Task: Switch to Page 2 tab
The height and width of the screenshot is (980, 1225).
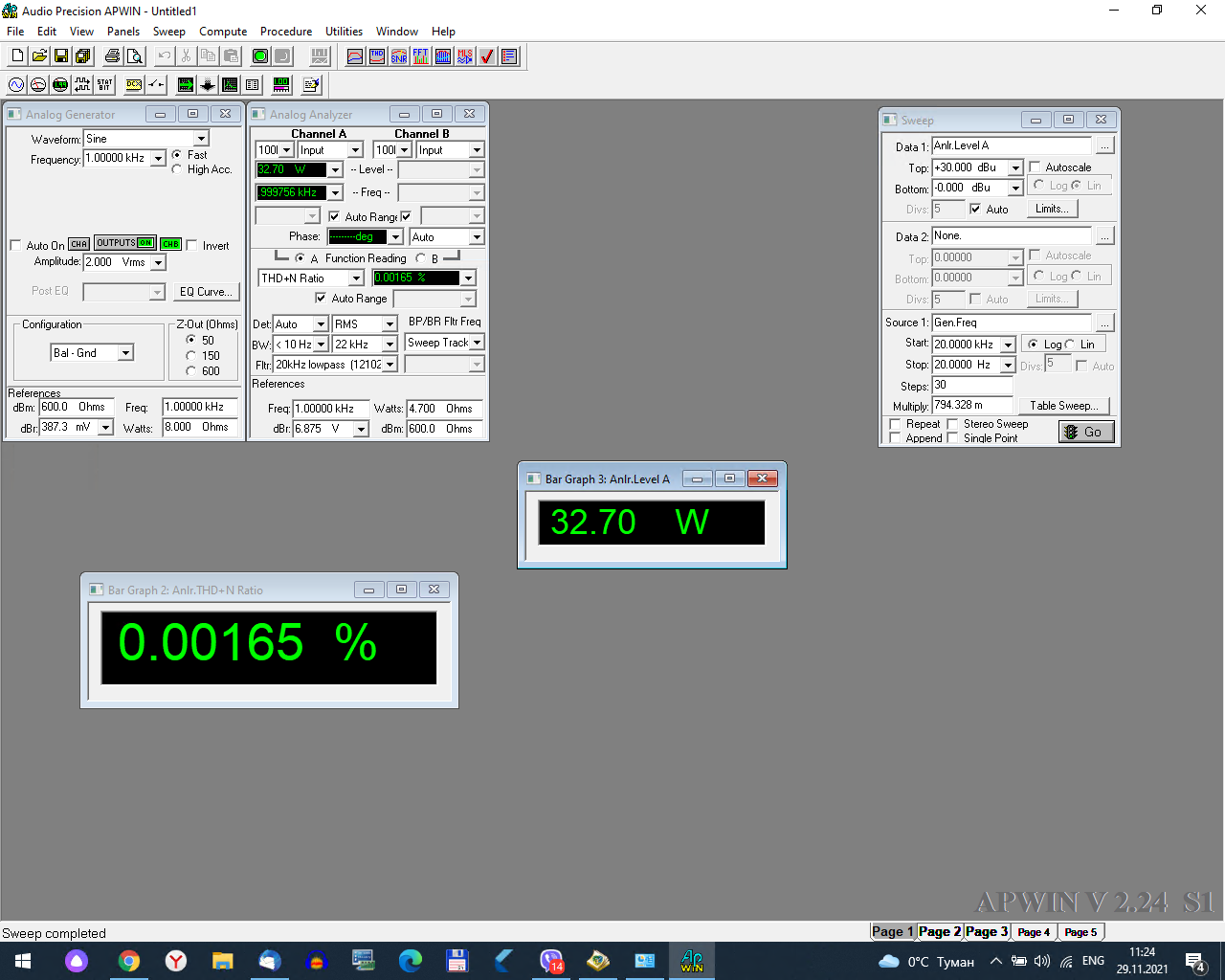Action: pos(940,931)
